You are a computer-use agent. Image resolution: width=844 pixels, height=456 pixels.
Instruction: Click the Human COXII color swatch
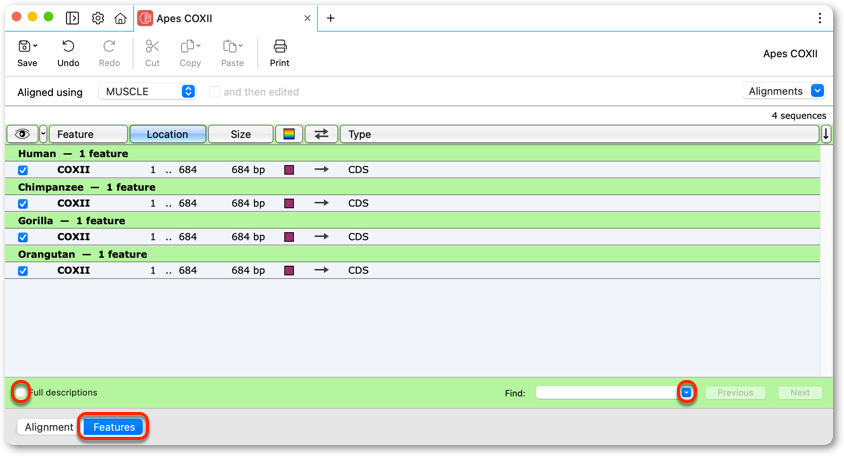click(289, 170)
